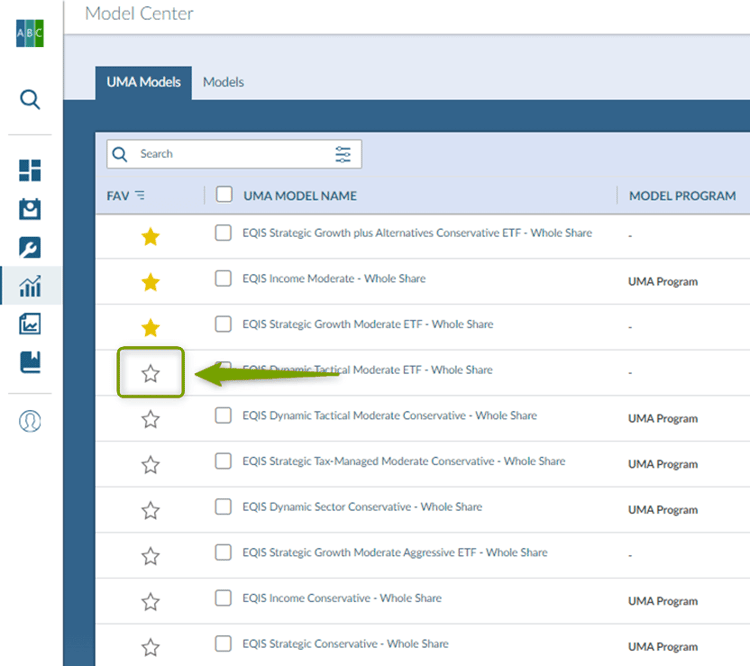The width and height of the screenshot is (750, 666).
Task: Tick the EQIS Dynamic Sector Conservative checkbox
Action: pos(223,507)
